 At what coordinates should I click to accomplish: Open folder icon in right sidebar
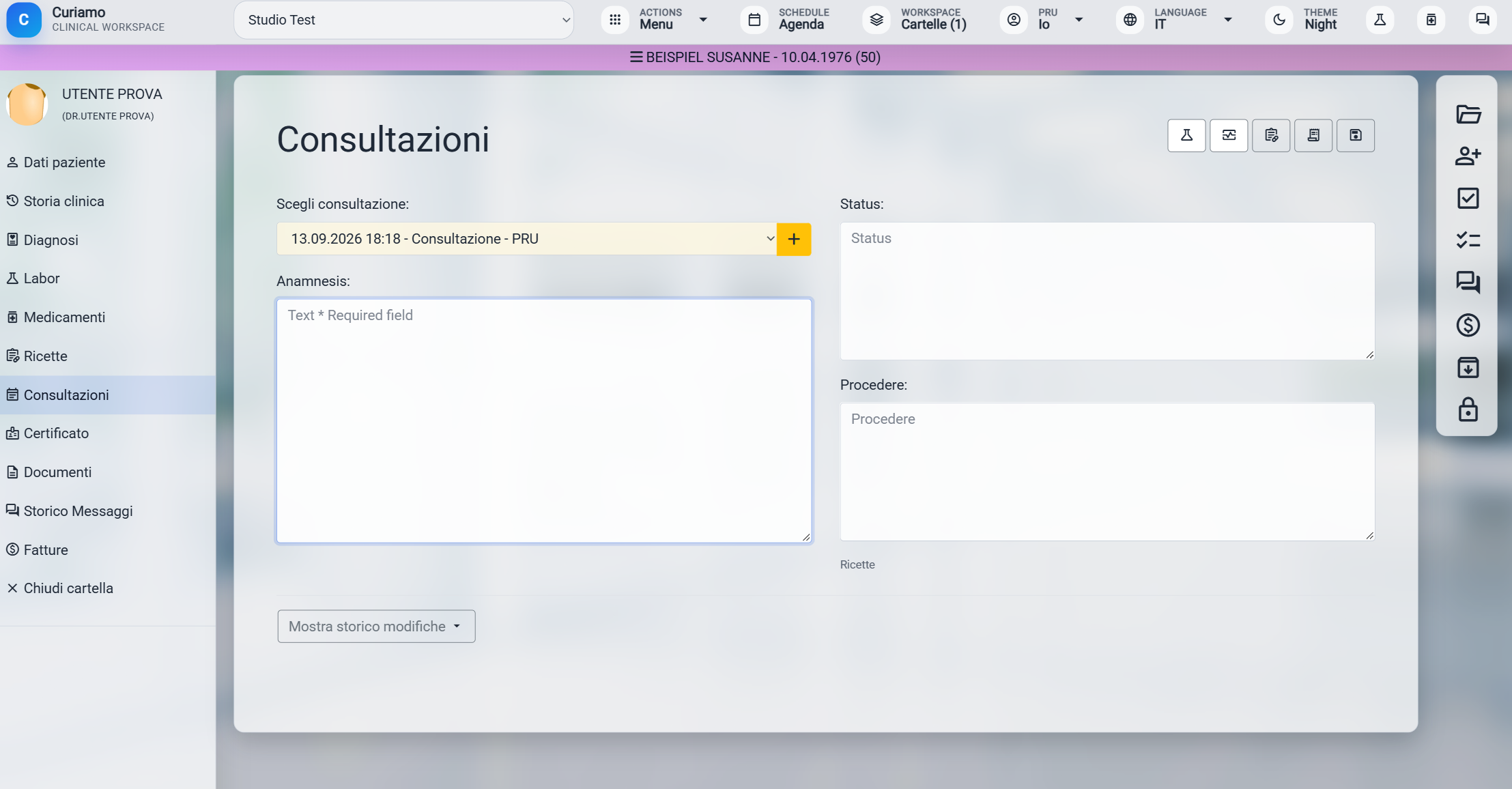(1468, 114)
